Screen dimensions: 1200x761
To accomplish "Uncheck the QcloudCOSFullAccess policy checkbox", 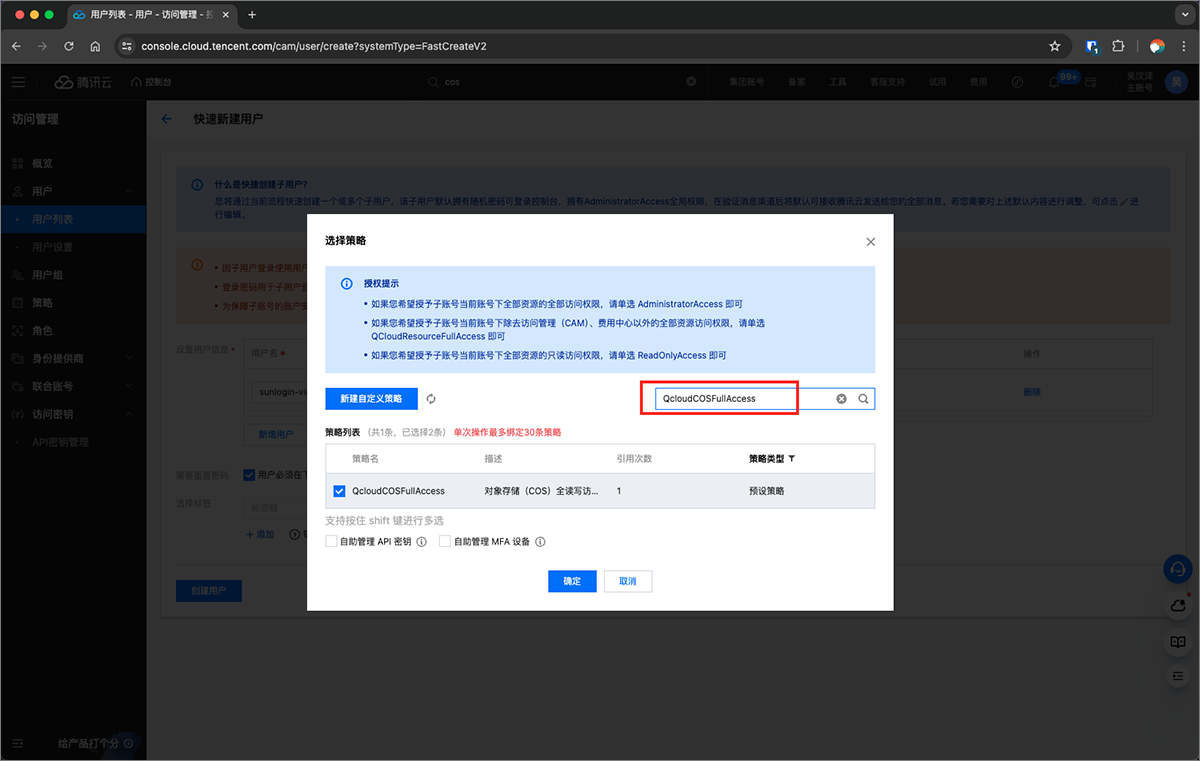I will click(339, 491).
